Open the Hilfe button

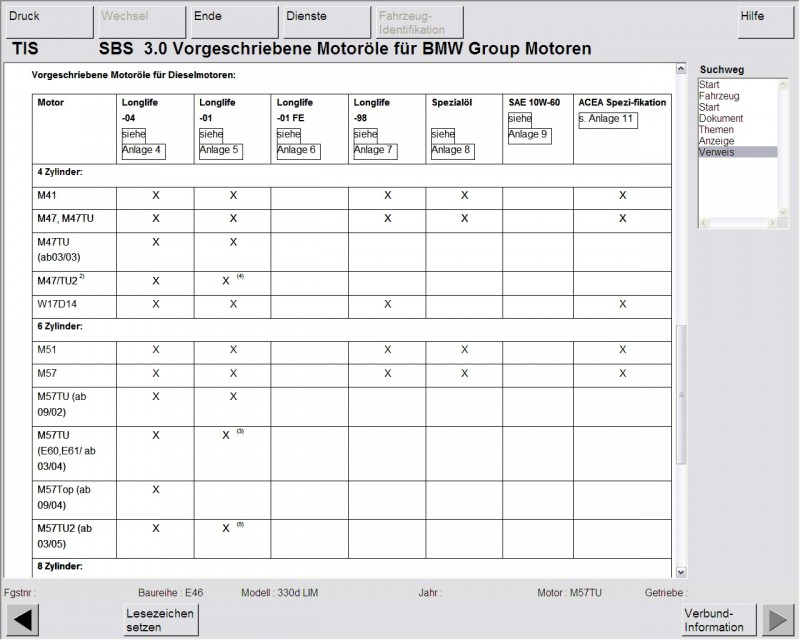[766, 22]
